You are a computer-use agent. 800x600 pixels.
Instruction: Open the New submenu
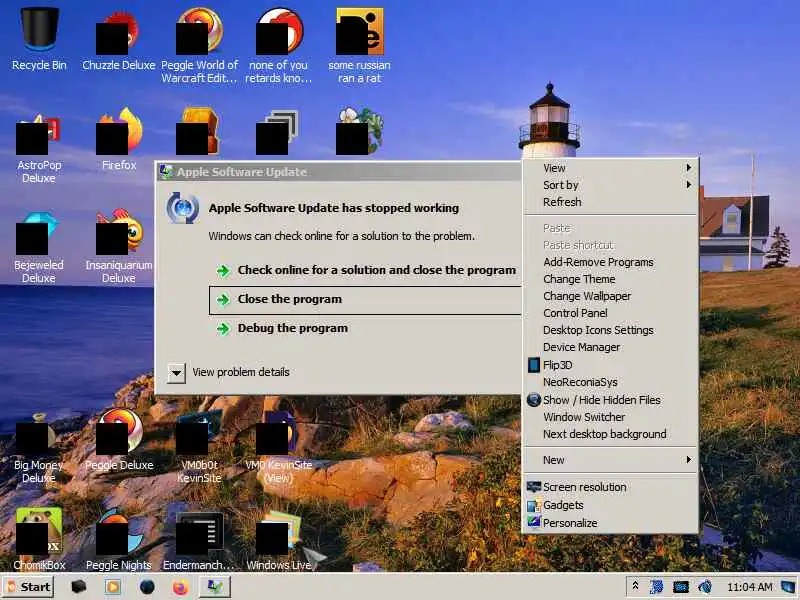point(610,460)
